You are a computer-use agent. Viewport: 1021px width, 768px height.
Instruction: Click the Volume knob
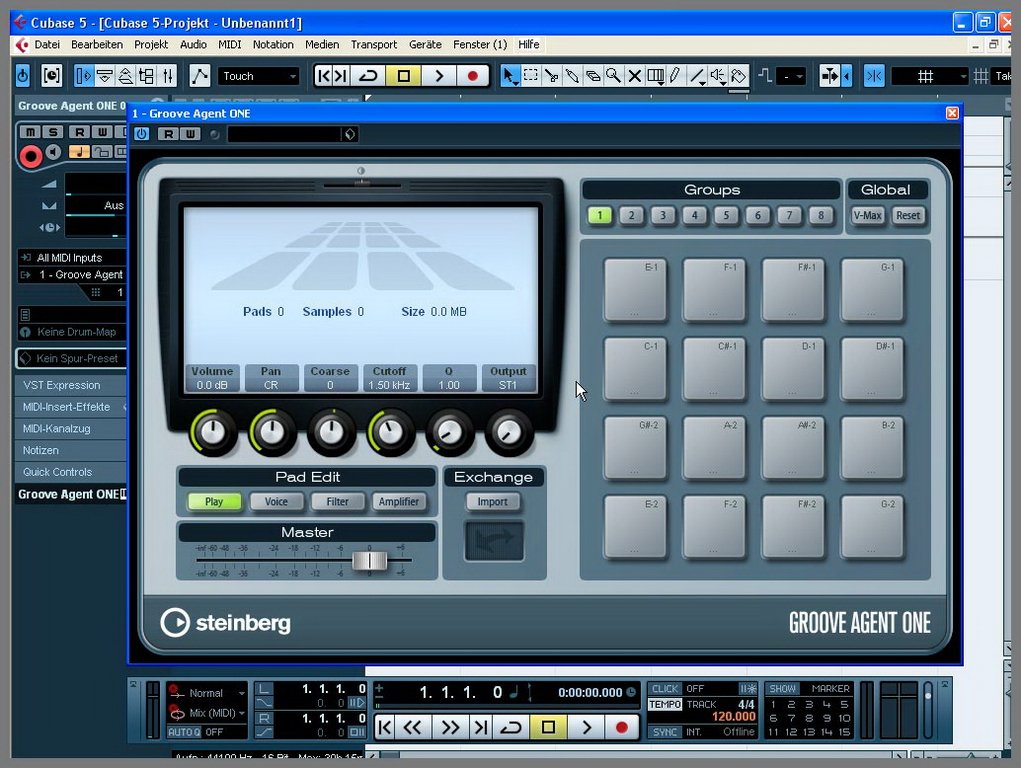(213, 432)
